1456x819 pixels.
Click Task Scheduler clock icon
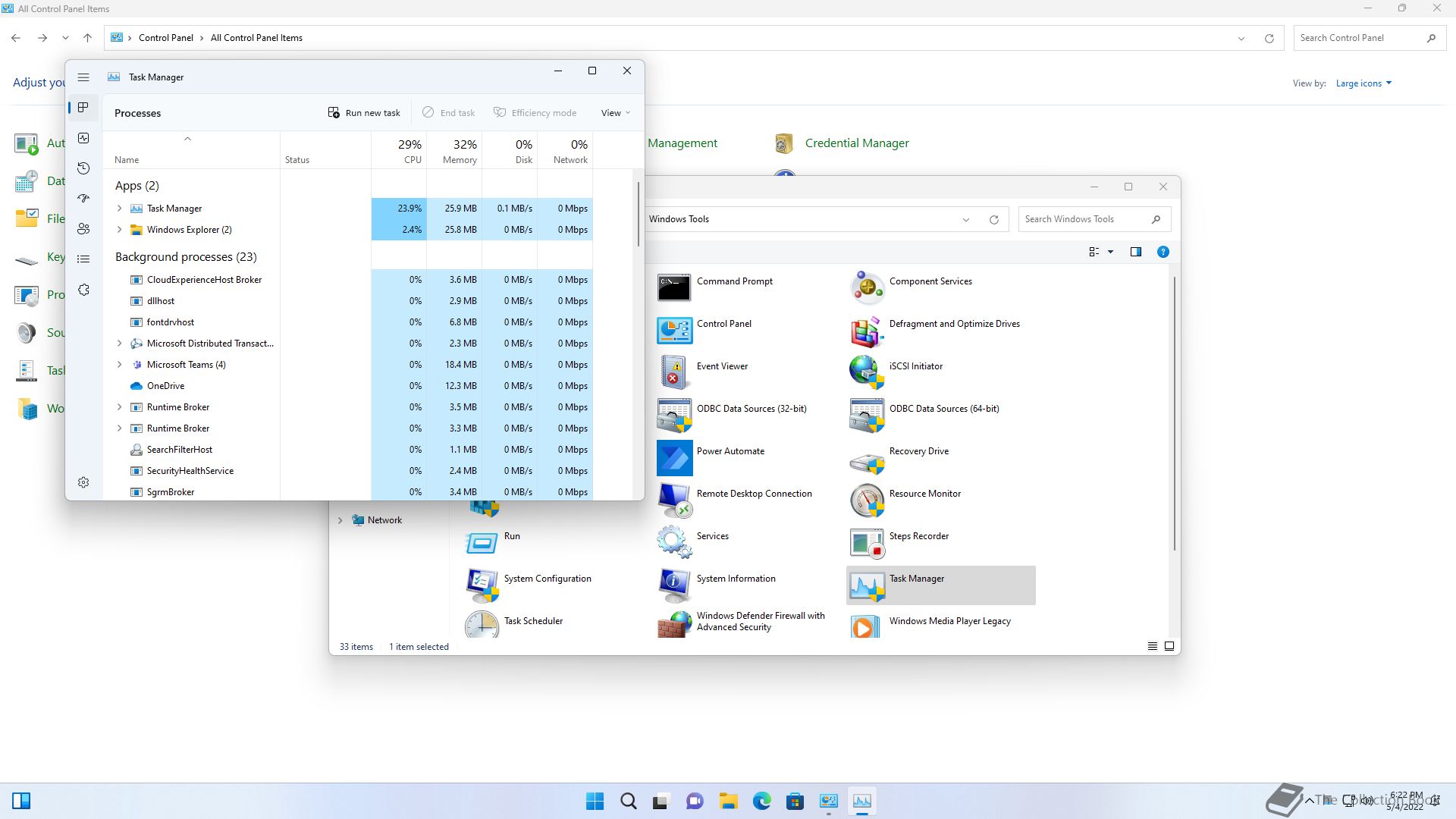(482, 624)
